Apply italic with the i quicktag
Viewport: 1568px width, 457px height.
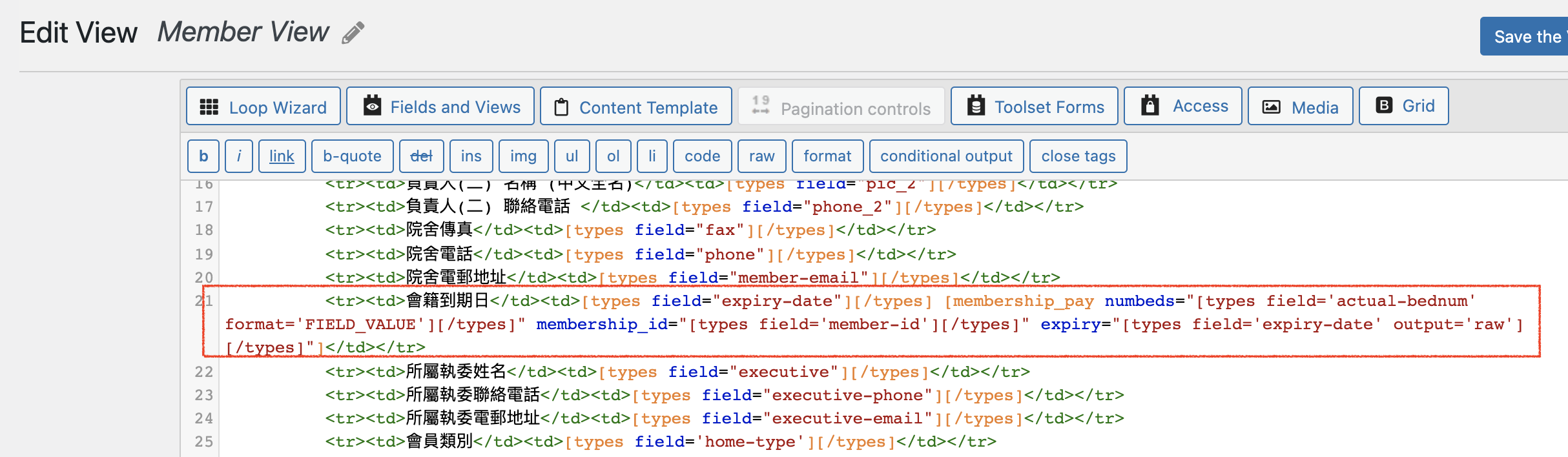(239, 156)
